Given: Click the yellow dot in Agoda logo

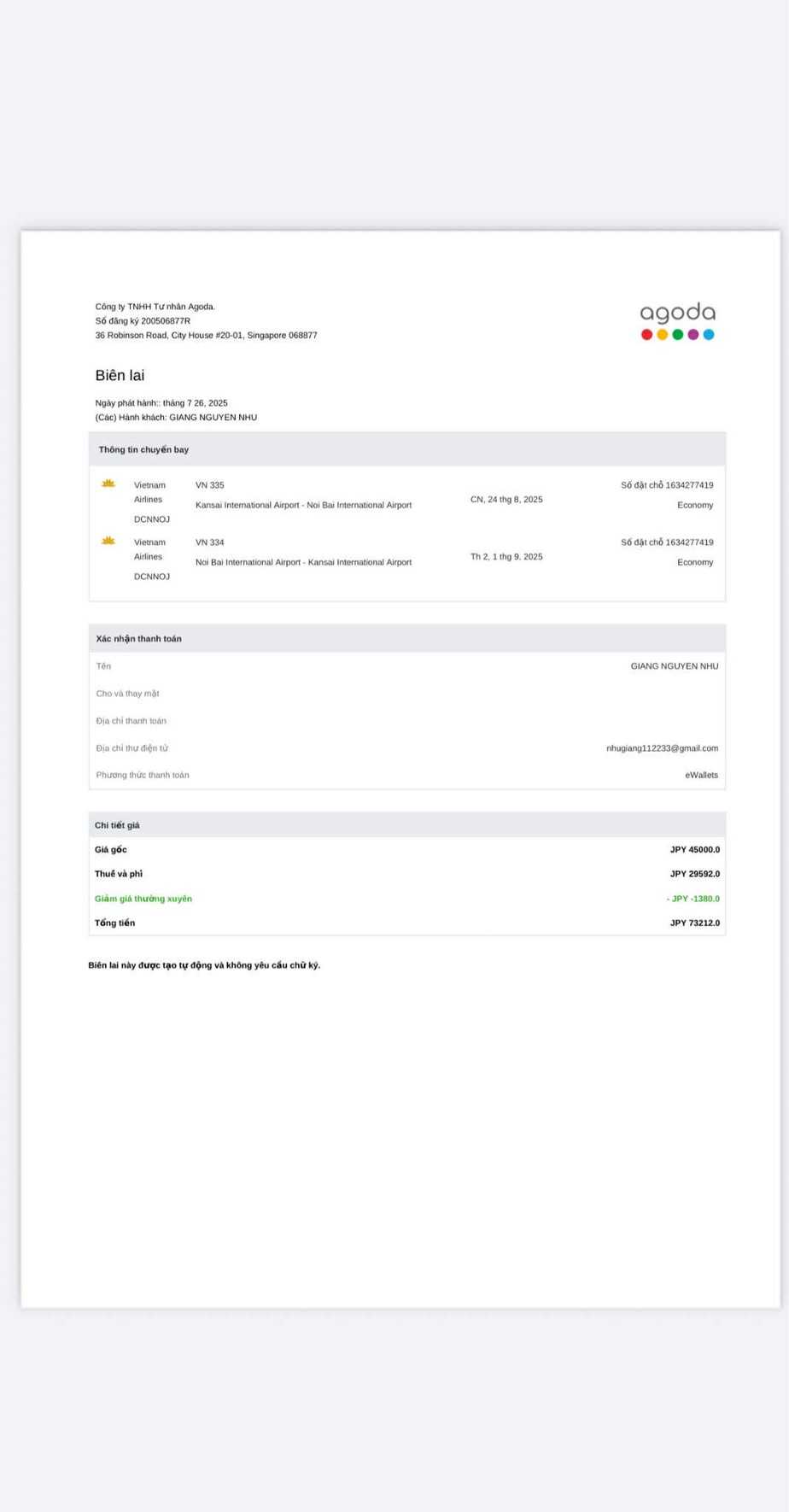Looking at the screenshot, I should click(662, 335).
